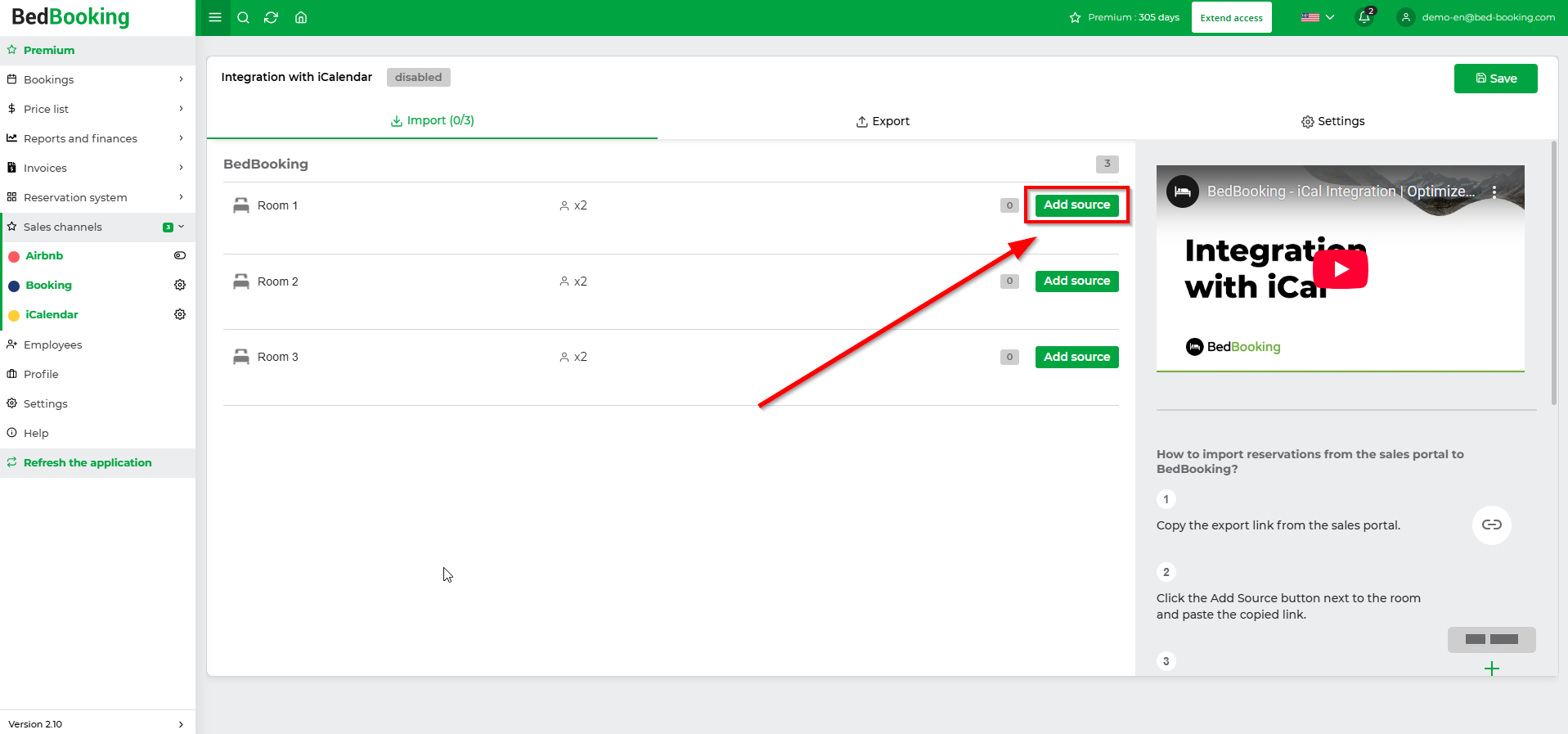Switch to the Import (0/3) tab
This screenshot has height=734, width=1568.
432,121
